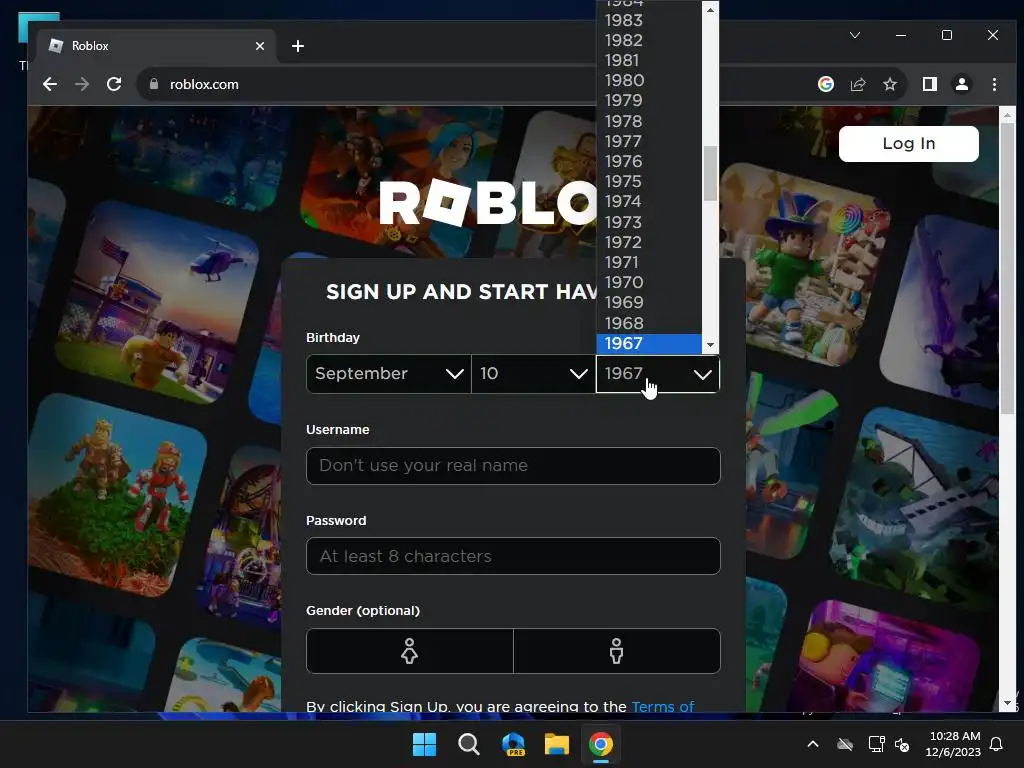
Task: Open the network display tray icon
Action: pyautogui.click(x=876, y=744)
